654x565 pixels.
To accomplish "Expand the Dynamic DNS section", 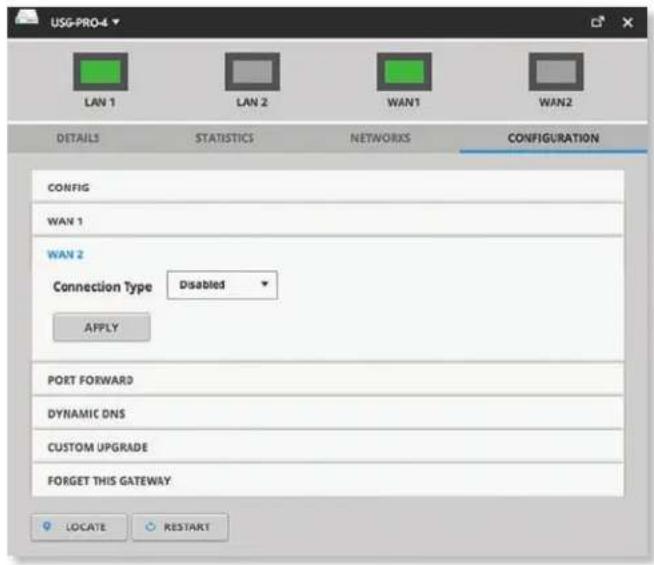I will 328,413.
